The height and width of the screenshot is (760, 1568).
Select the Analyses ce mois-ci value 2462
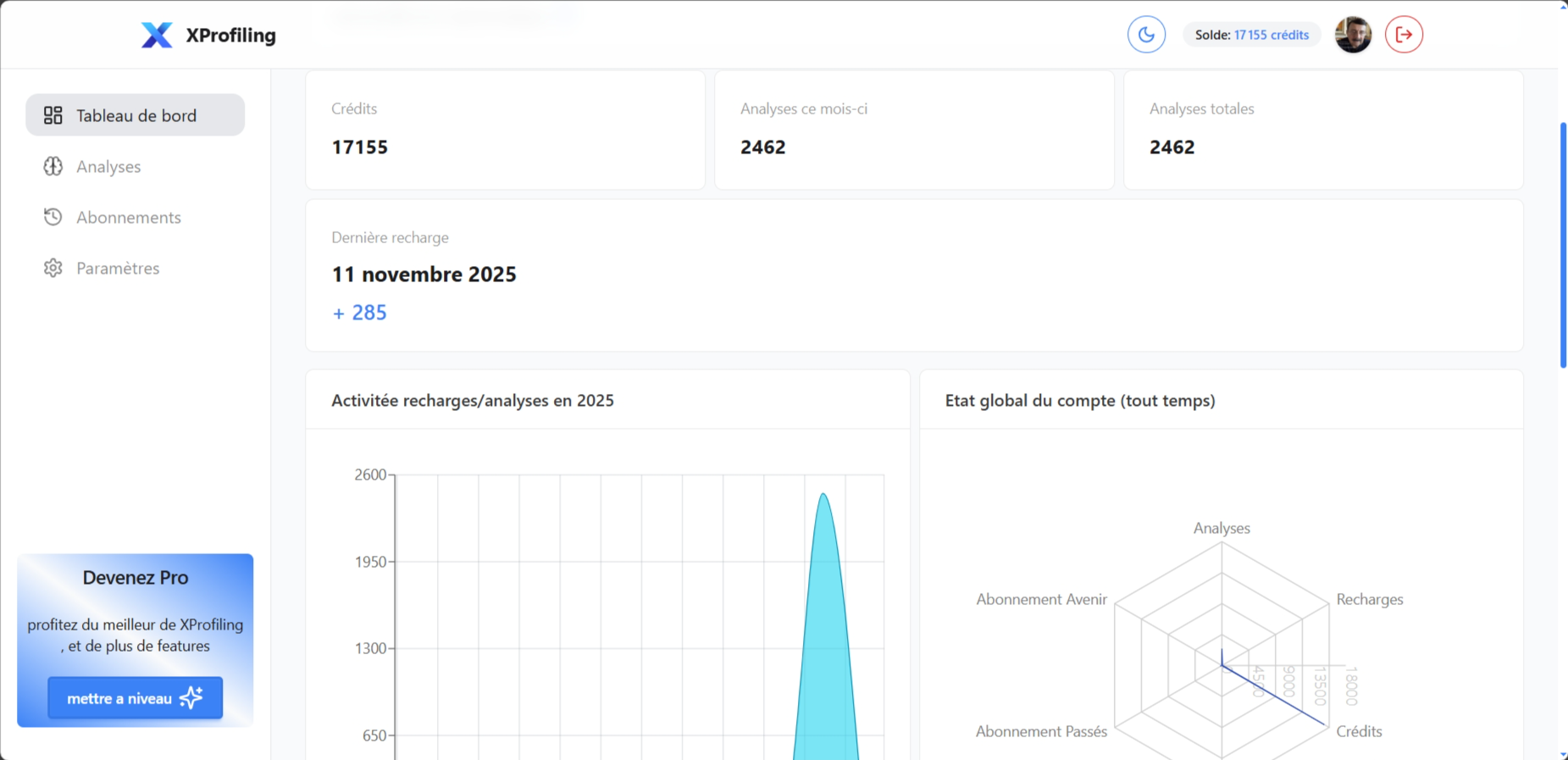(x=763, y=147)
